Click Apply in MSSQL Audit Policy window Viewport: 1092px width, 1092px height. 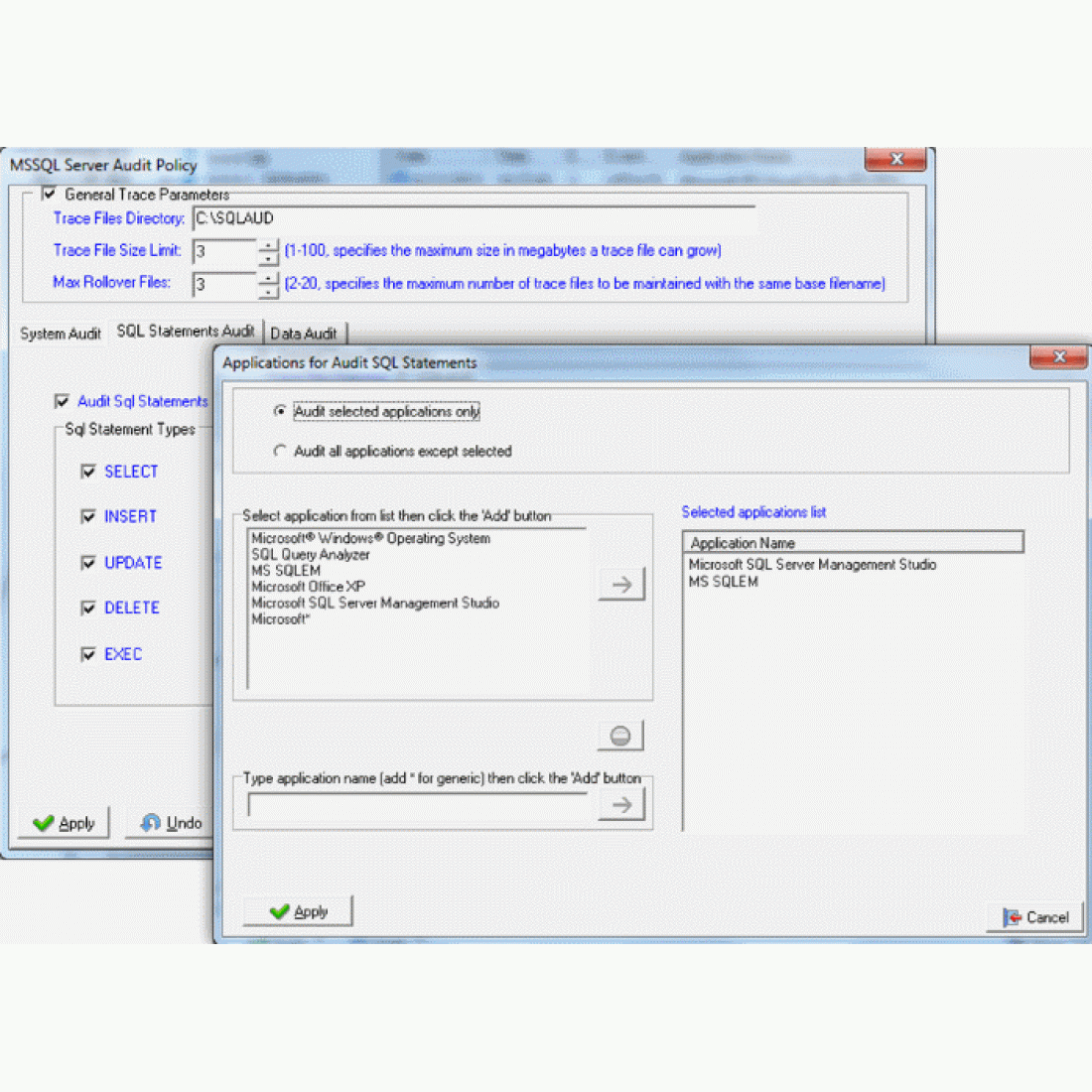(65, 823)
